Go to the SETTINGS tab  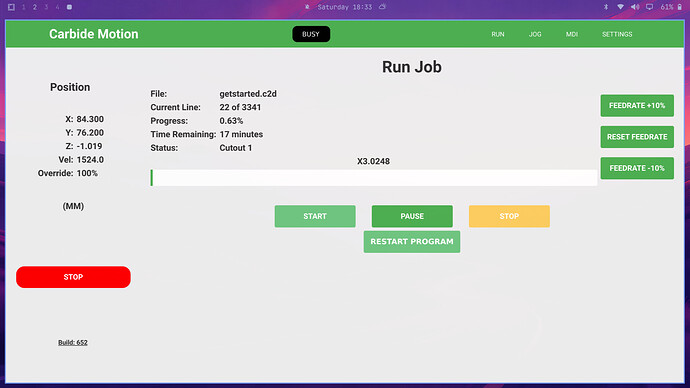617,34
